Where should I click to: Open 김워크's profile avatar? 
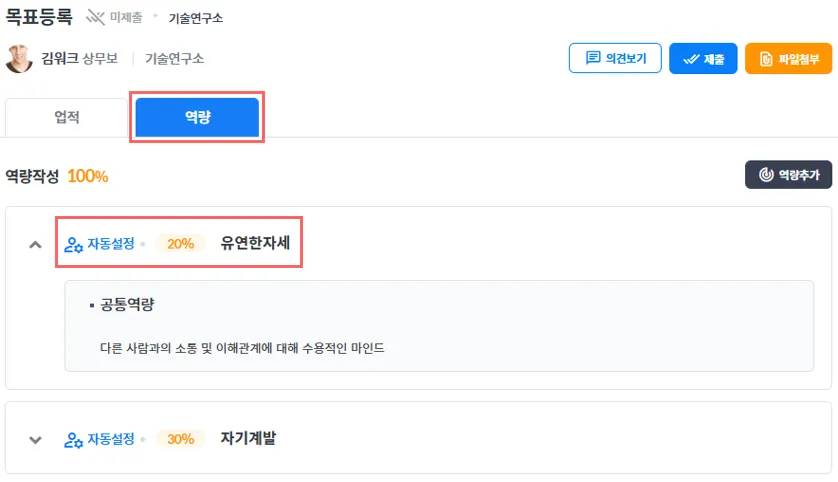pyautogui.click(x=19, y=59)
